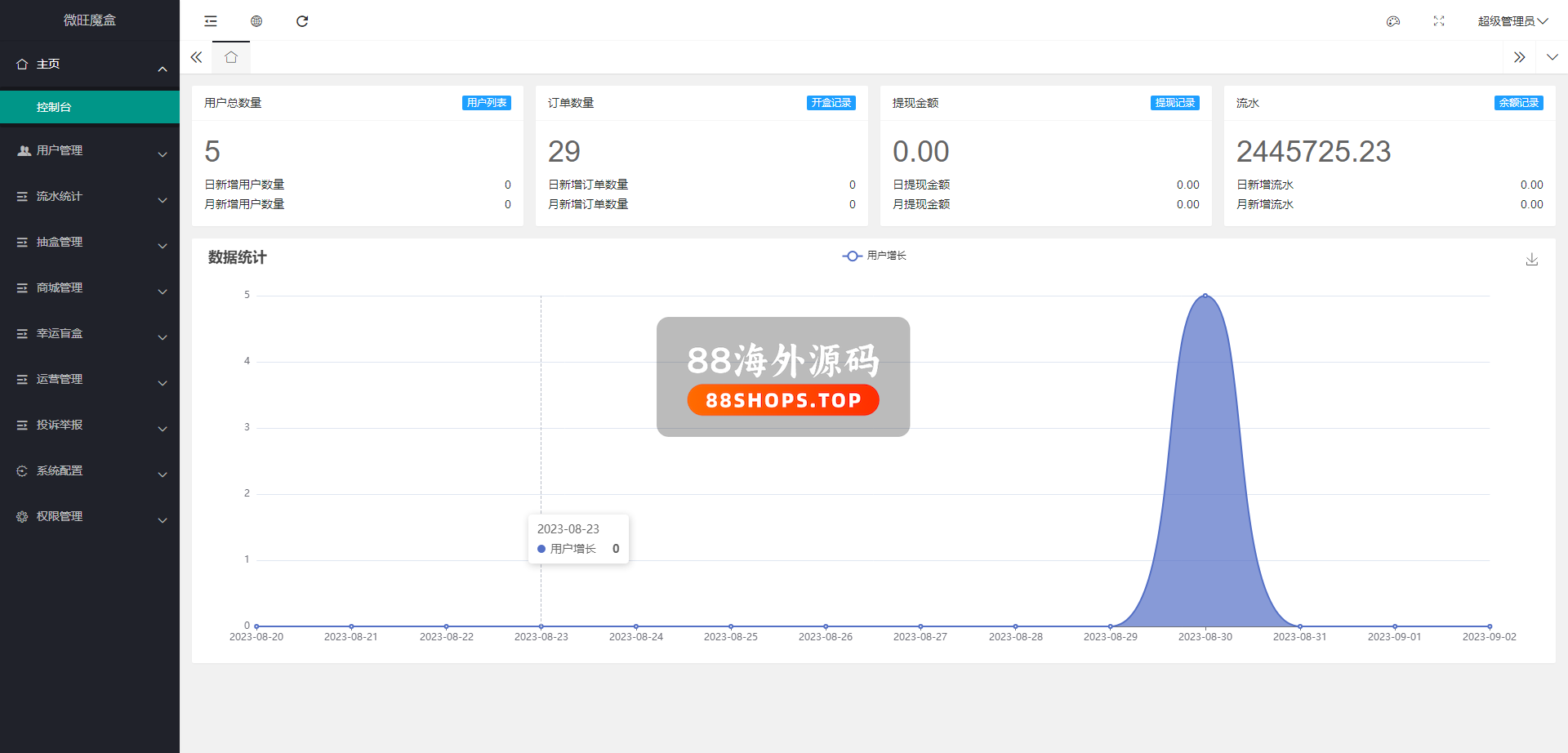Toggle the 用户增长 legend series
Viewport: 1568px width, 753px height.
click(x=875, y=256)
